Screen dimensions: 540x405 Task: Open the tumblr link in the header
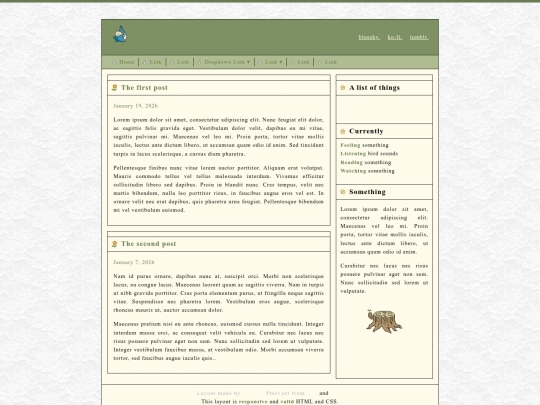click(419, 37)
